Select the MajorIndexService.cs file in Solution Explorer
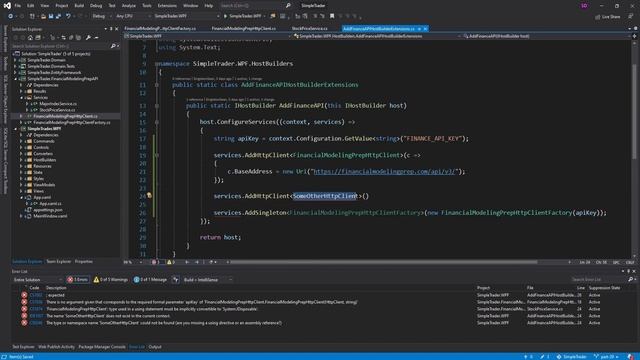Viewport: 640px width, 360px height. coord(58,104)
